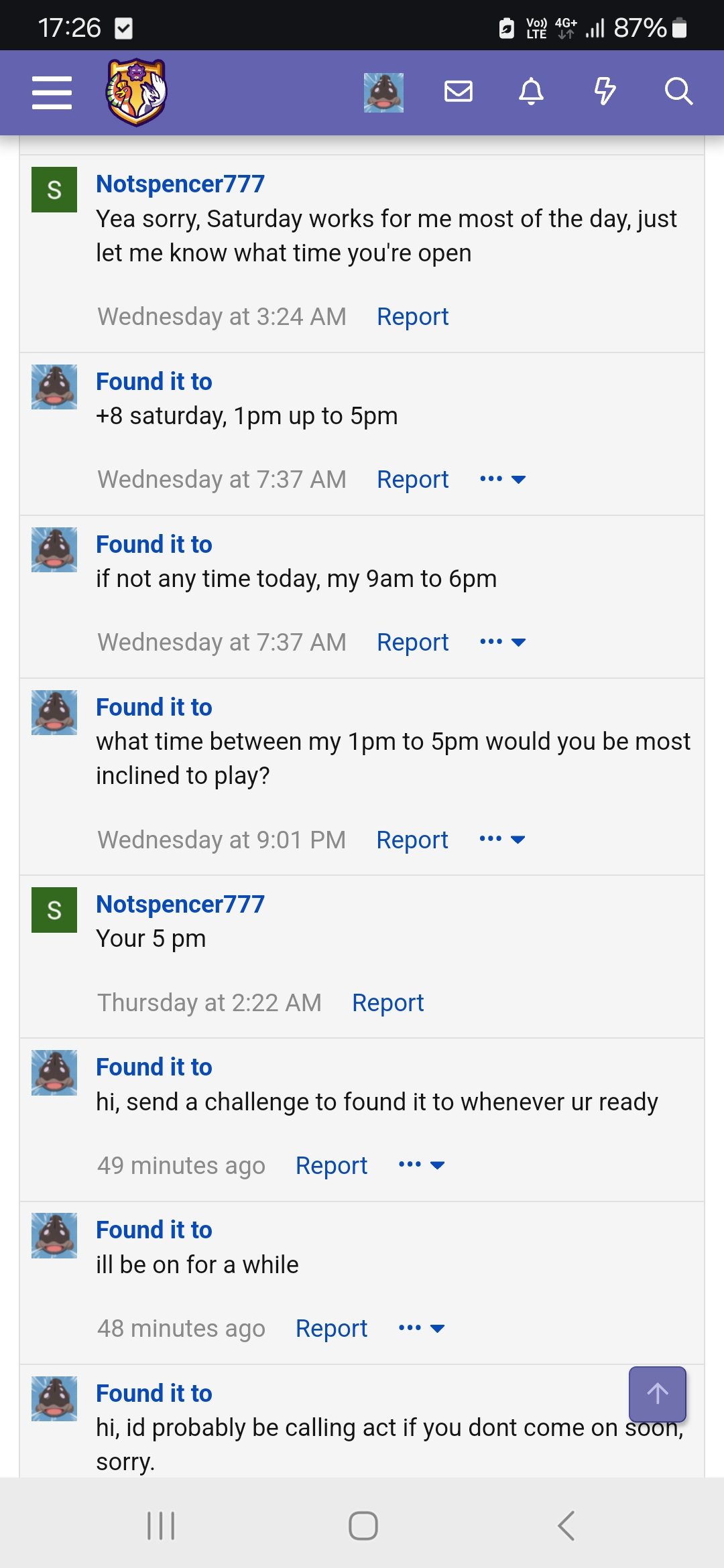Open the alerts bell icon

[x=532, y=91]
